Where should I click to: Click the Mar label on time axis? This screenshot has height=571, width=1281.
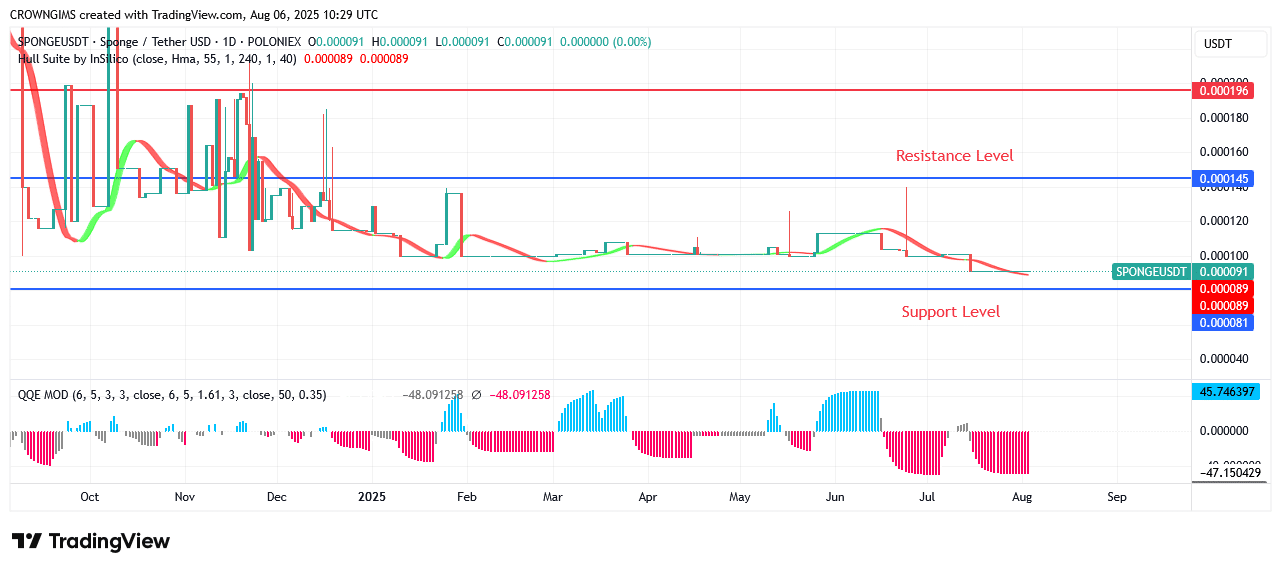552,496
